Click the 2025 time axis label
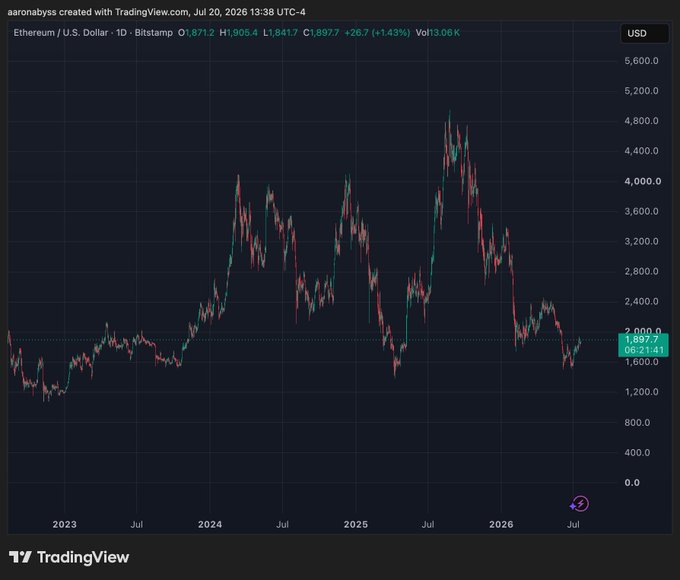The height and width of the screenshot is (580, 680). (x=356, y=524)
